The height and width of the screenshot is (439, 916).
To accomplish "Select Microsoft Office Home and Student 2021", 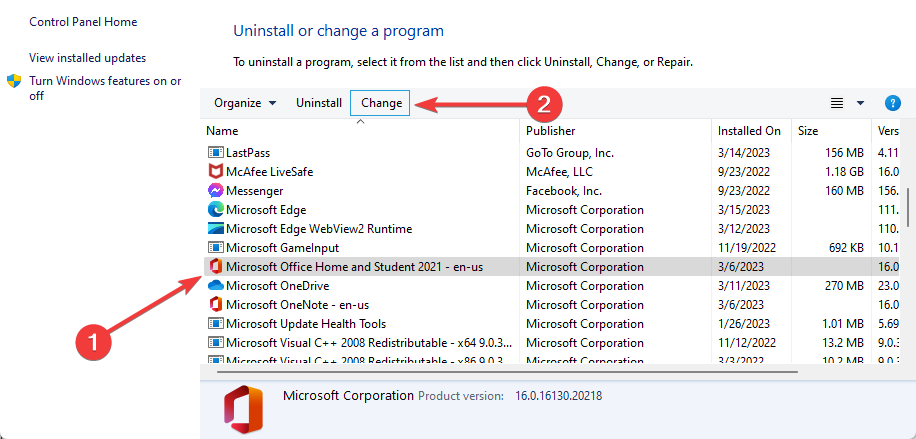I will [355, 267].
